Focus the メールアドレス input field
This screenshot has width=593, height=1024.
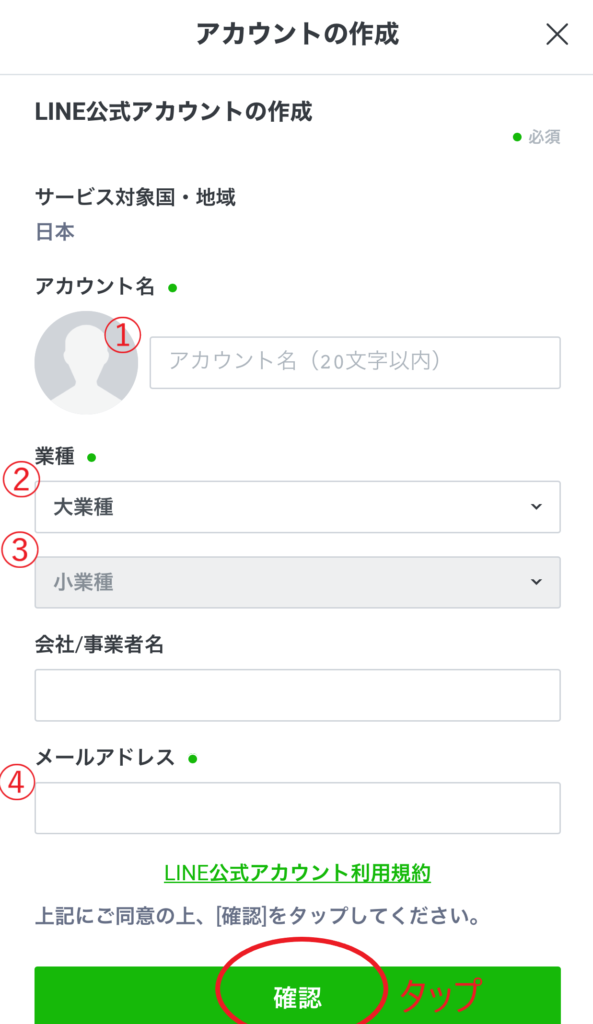(x=297, y=808)
